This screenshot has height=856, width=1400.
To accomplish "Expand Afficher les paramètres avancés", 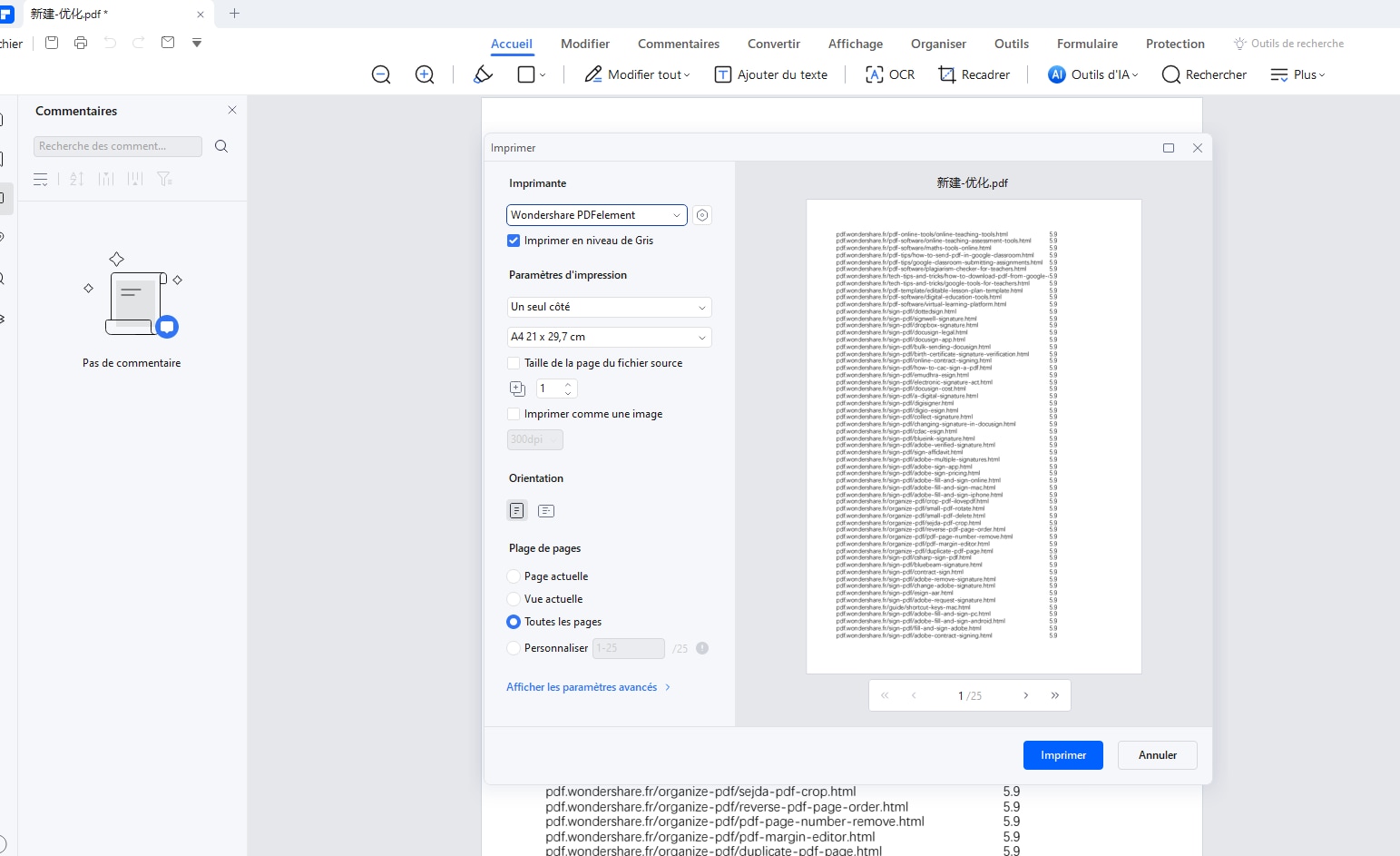I will pyautogui.click(x=588, y=687).
